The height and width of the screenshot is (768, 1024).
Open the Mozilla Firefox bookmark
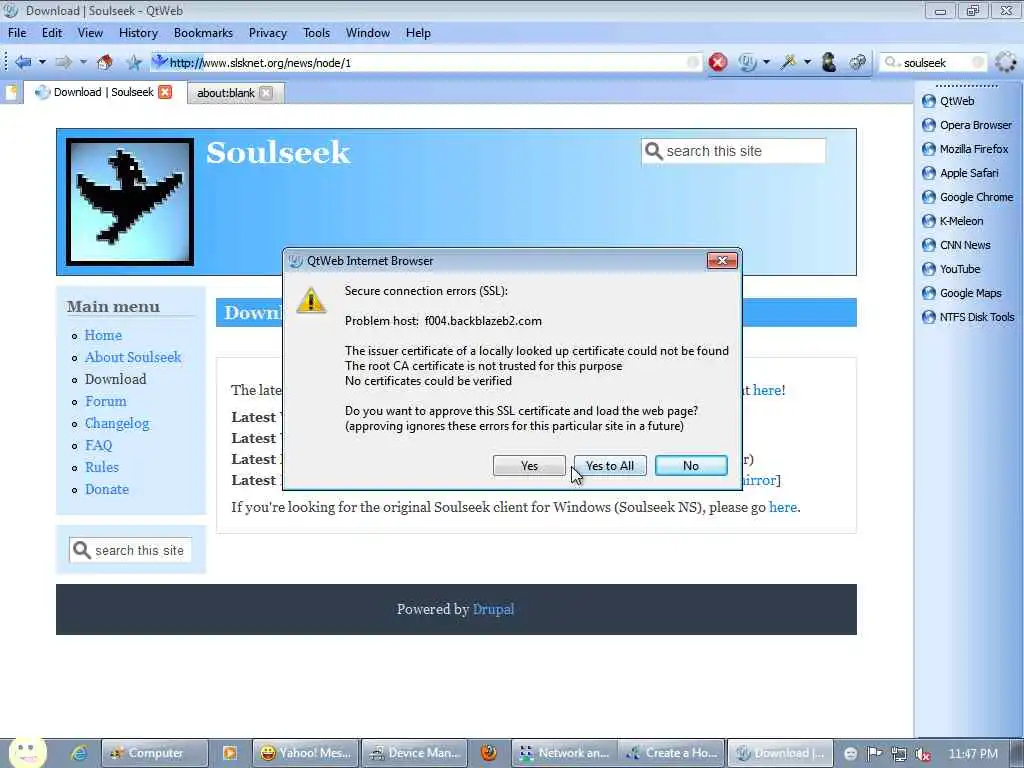(x=965, y=149)
